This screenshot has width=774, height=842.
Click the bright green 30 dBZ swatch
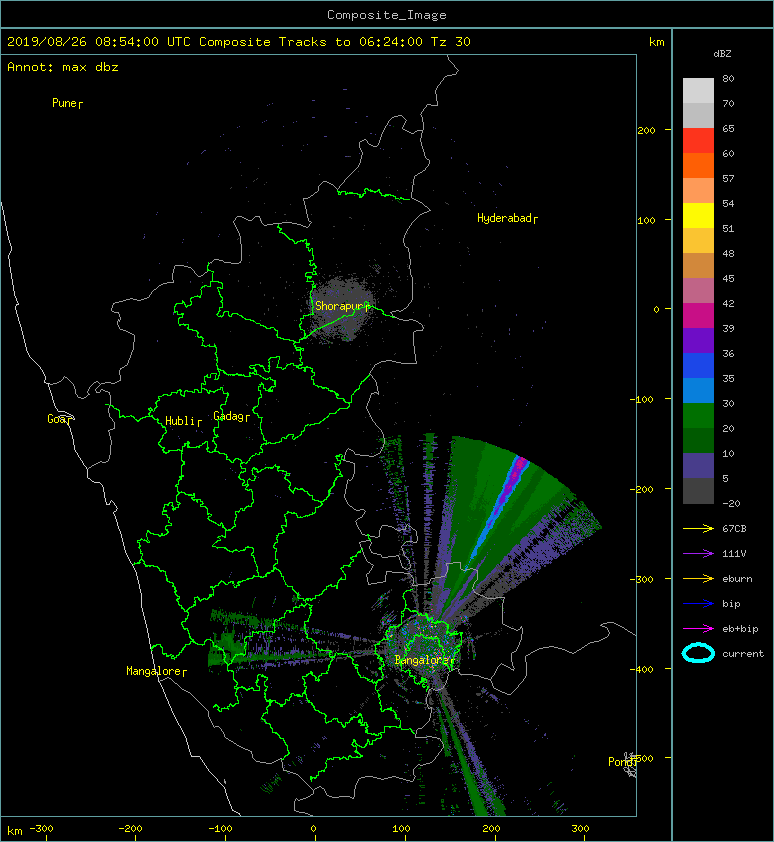[x=698, y=415]
